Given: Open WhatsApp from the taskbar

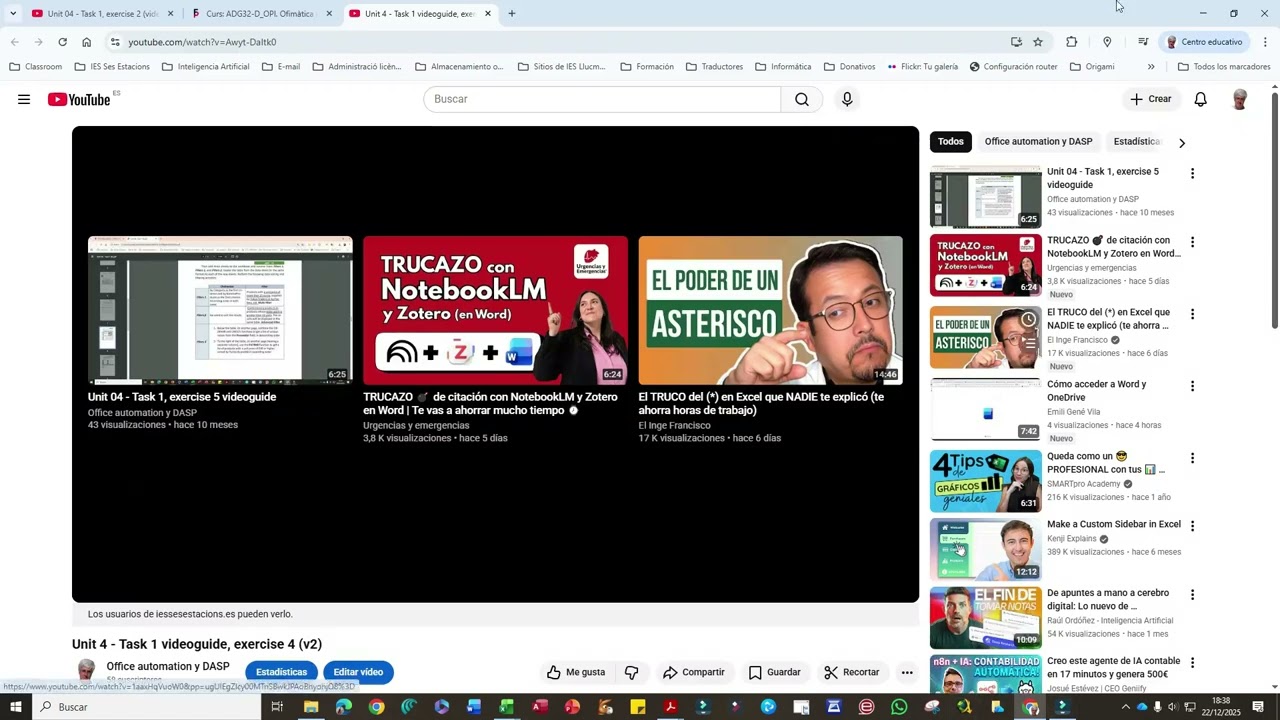Looking at the screenshot, I should pos(899,707).
